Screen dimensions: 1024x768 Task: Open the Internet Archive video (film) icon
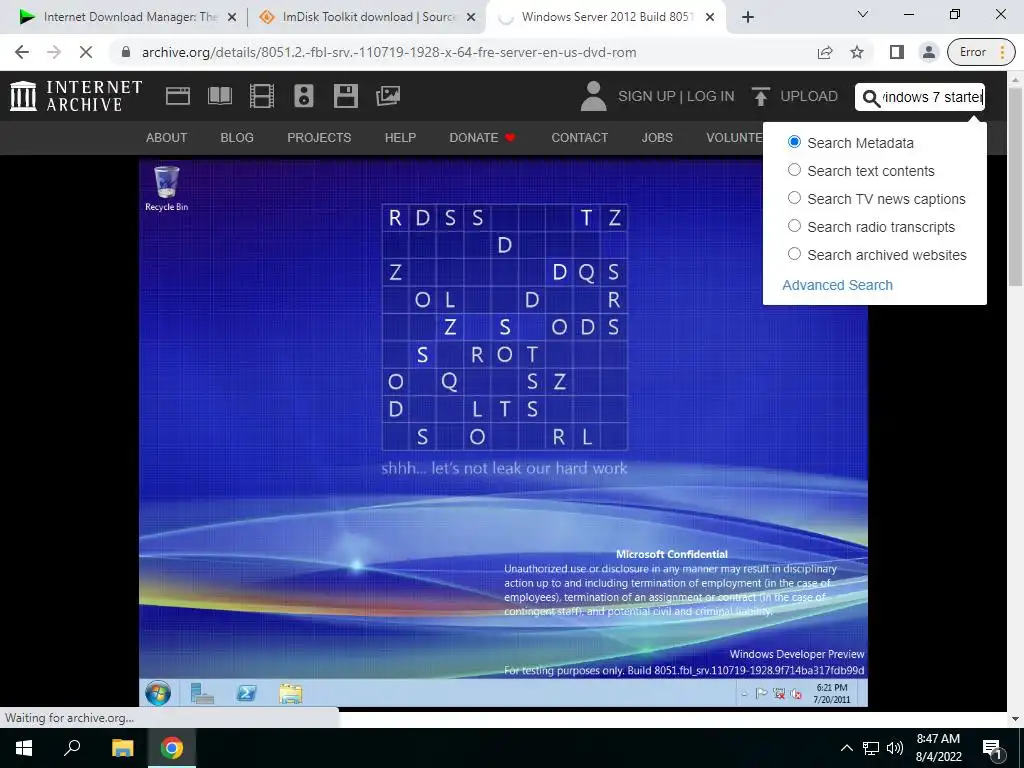(262, 96)
